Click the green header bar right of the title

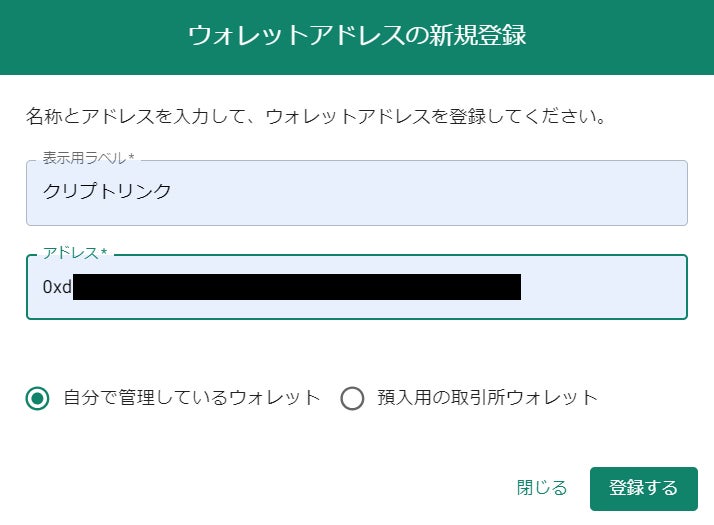(620, 36)
